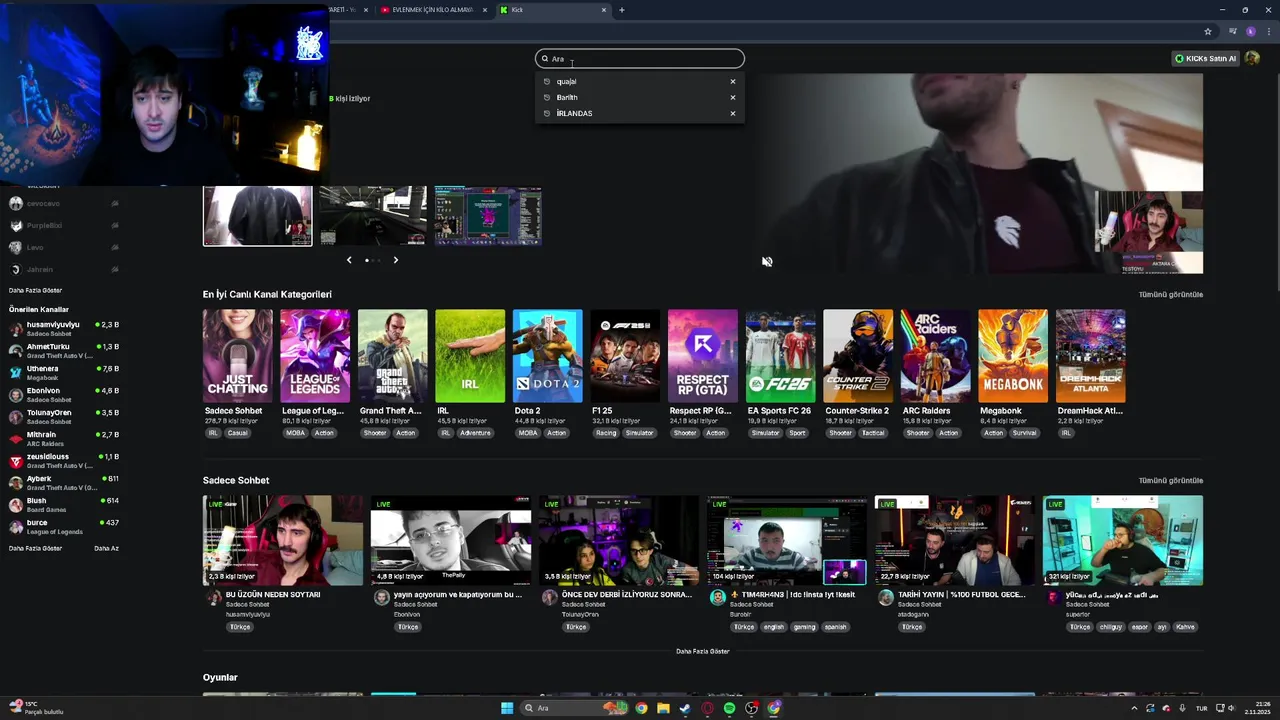Image resolution: width=1280 pixels, height=720 pixels.
Task: Remove quajai from recent searches
Action: click(732, 82)
